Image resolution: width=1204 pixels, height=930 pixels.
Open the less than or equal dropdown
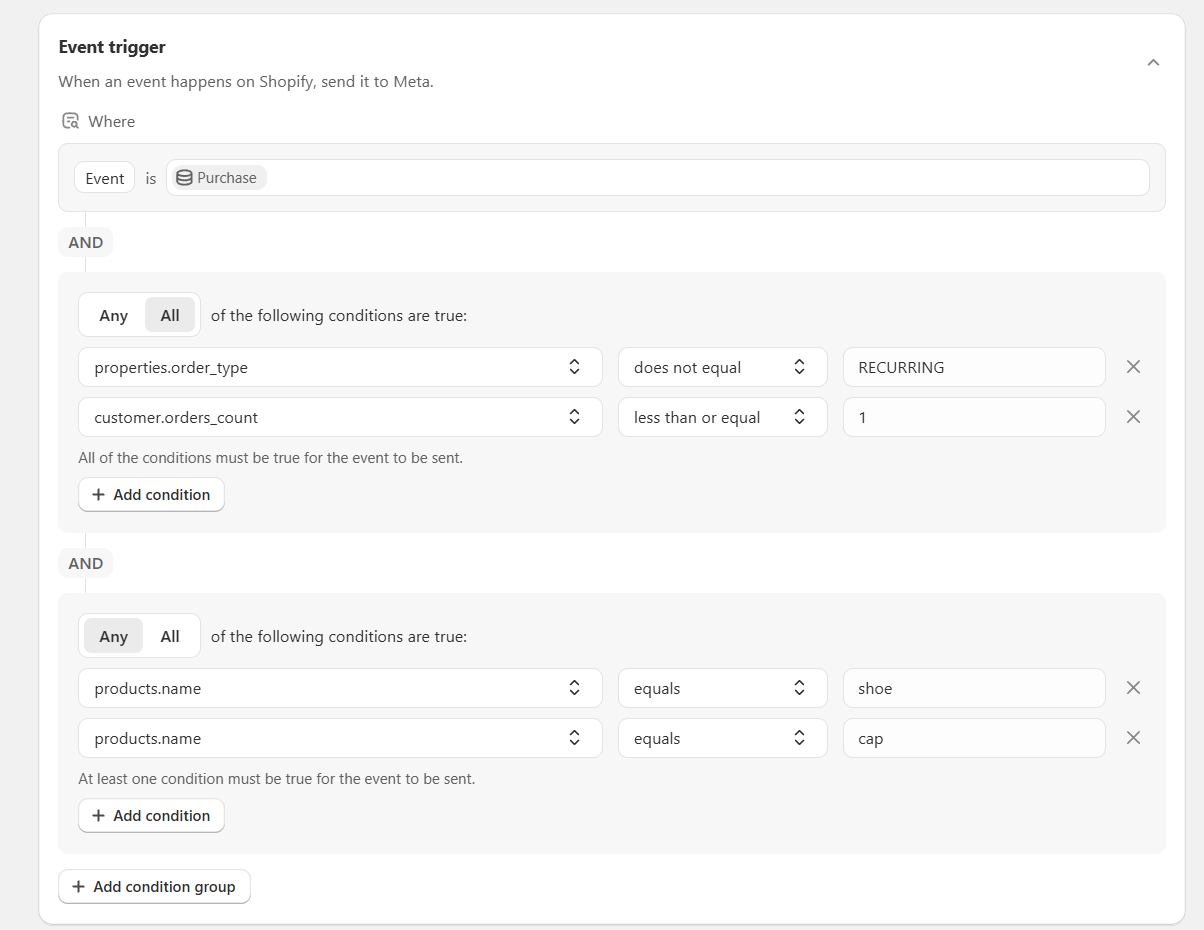point(722,417)
